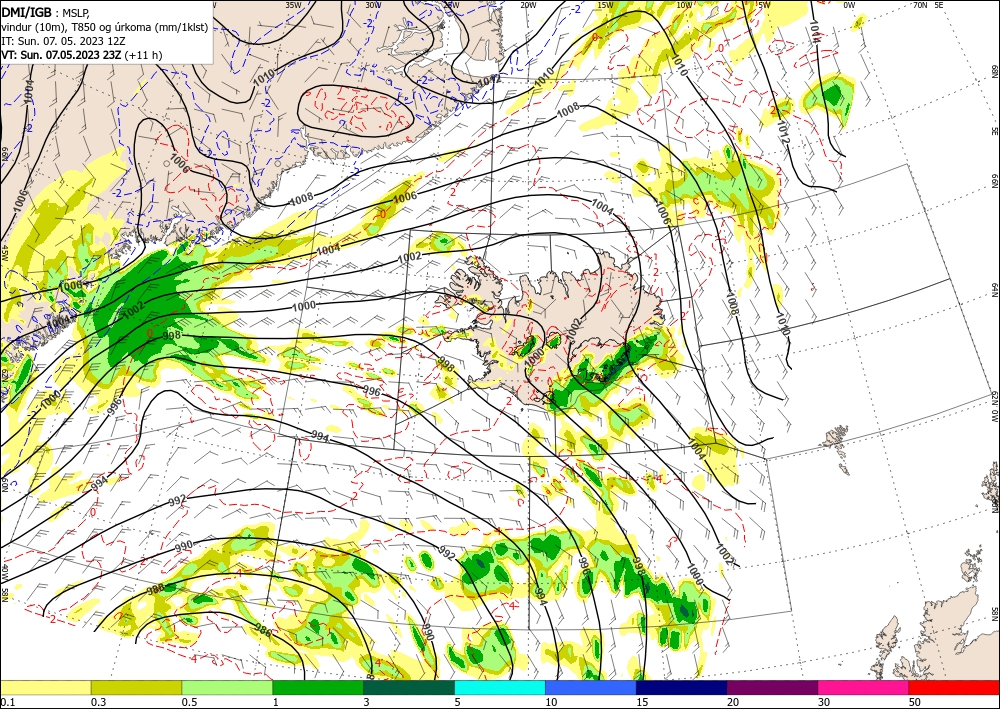Screen dimensions: 1000x709
Task: Click the purple 20 mm legend swatch
Action: (x=772, y=687)
